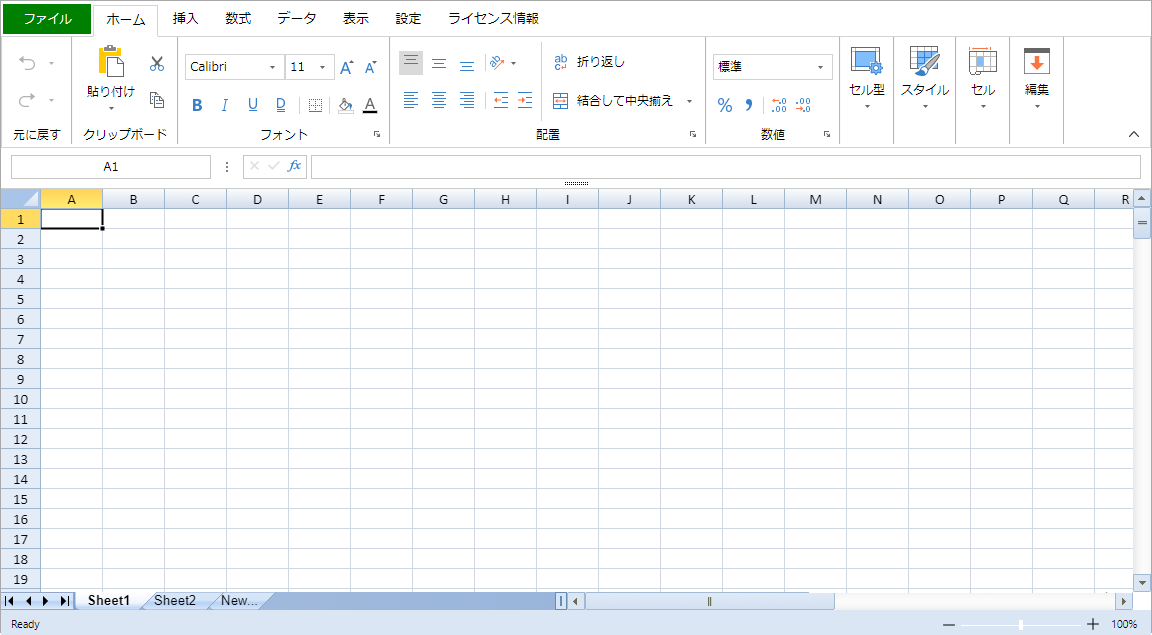Viewport: 1152px width, 635px height.
Task: Open the 標準 number format dropdown
Action: (x=820, y=67)
